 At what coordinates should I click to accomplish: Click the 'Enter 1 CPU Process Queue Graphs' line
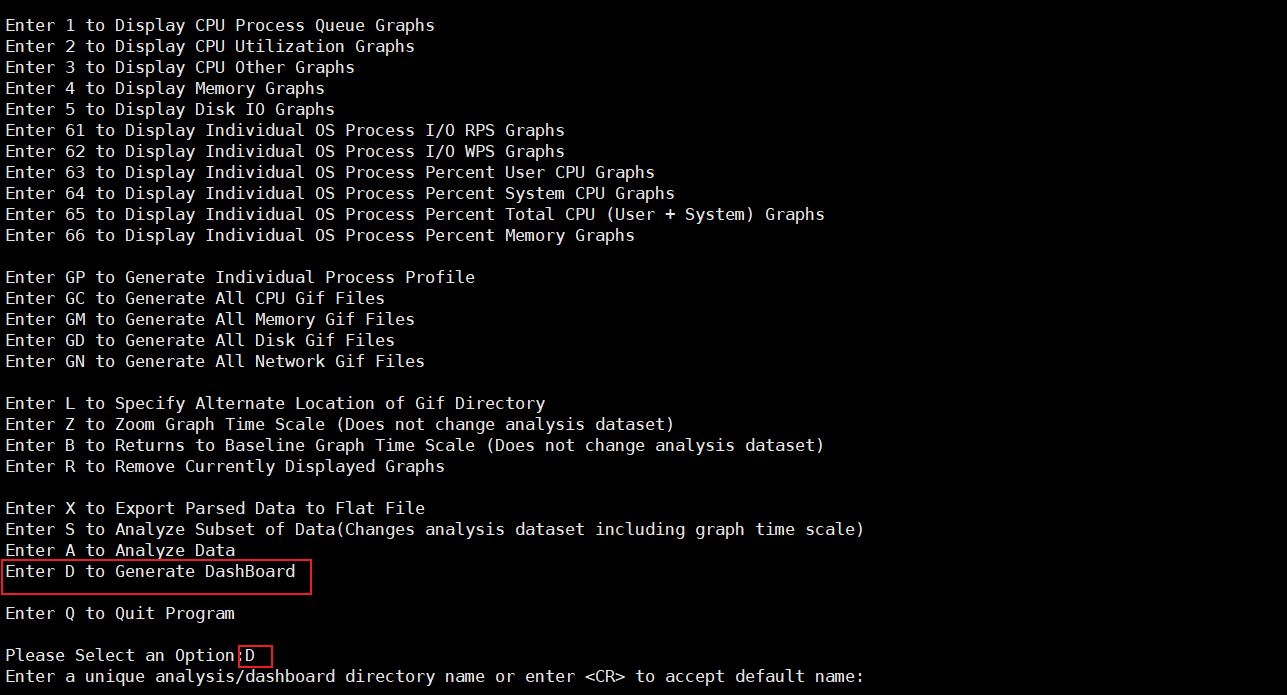click(220, 25)
